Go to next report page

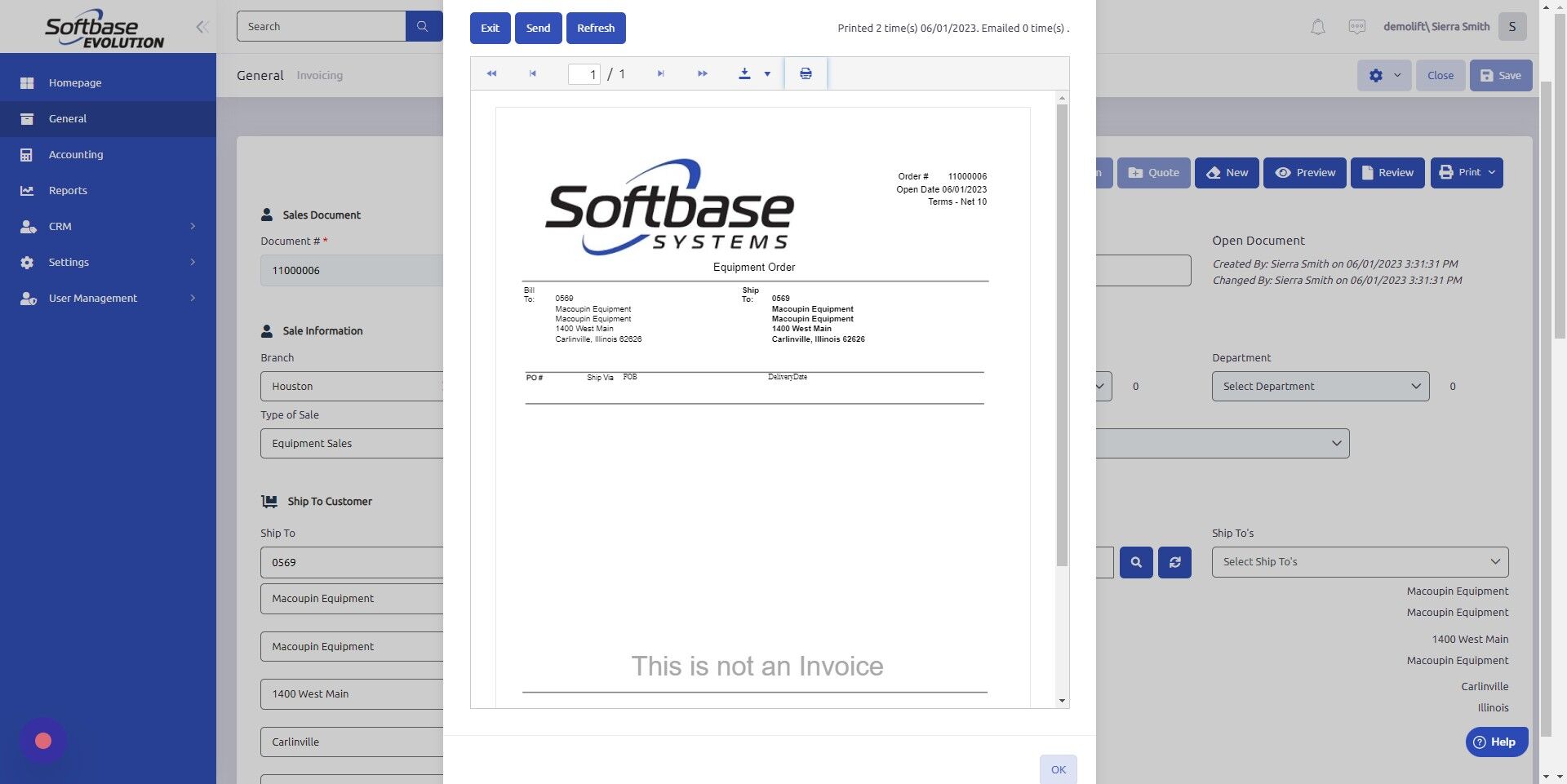(x=661, y=73)
